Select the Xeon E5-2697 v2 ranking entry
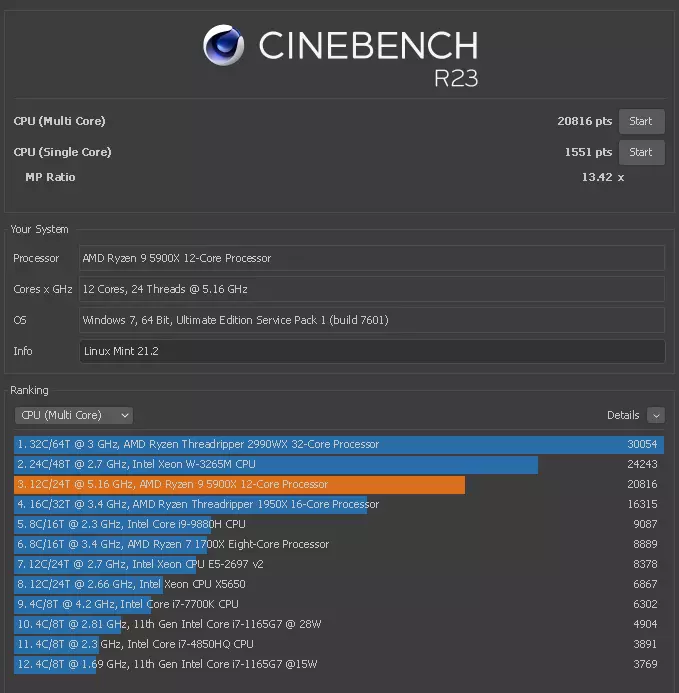Screen dimensions: 679x693 pyautogui.click(x=339, y=564)
